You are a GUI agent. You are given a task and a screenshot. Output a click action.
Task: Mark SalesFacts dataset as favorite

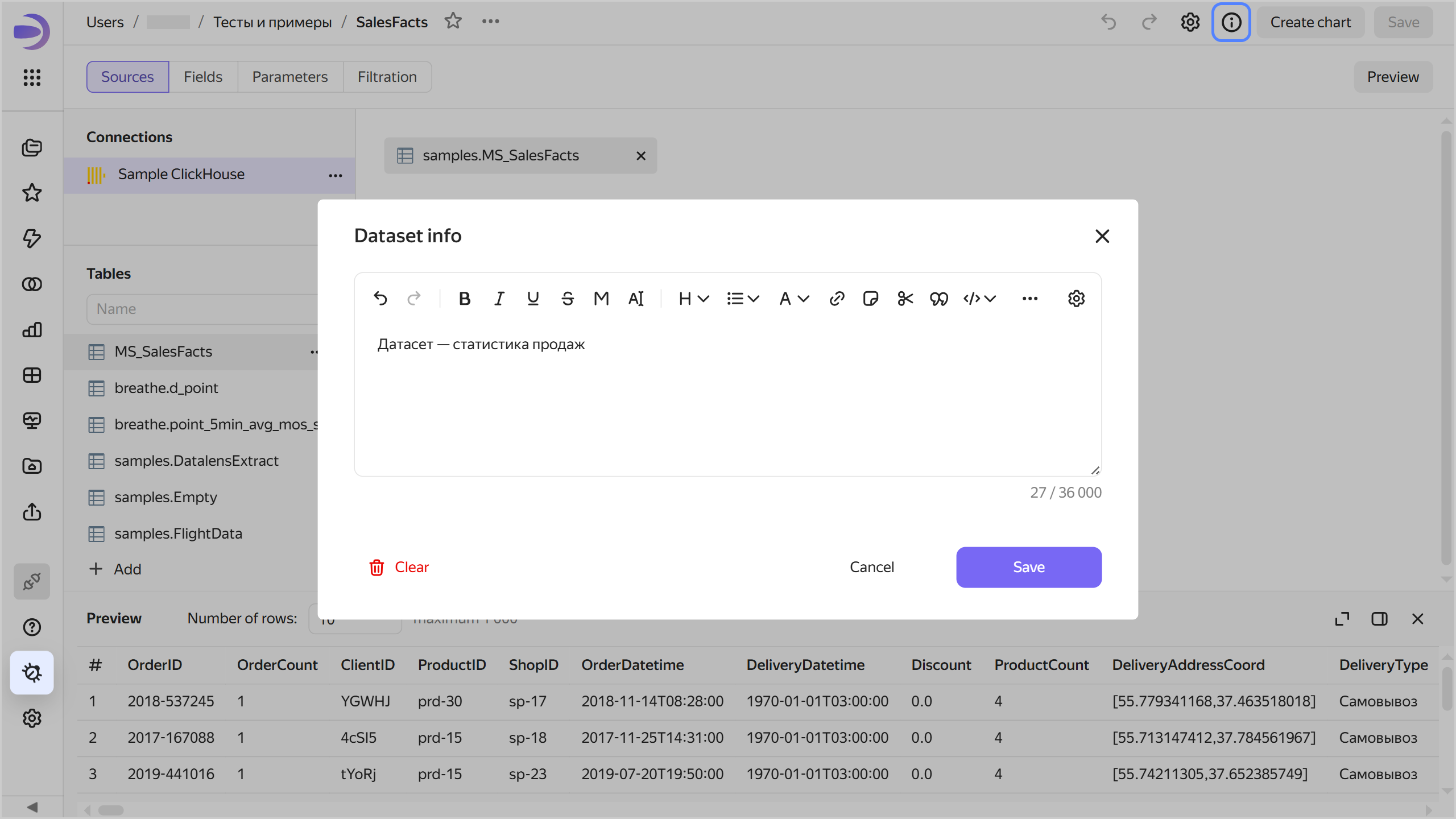pyautogui.click(x=453, y=21)
